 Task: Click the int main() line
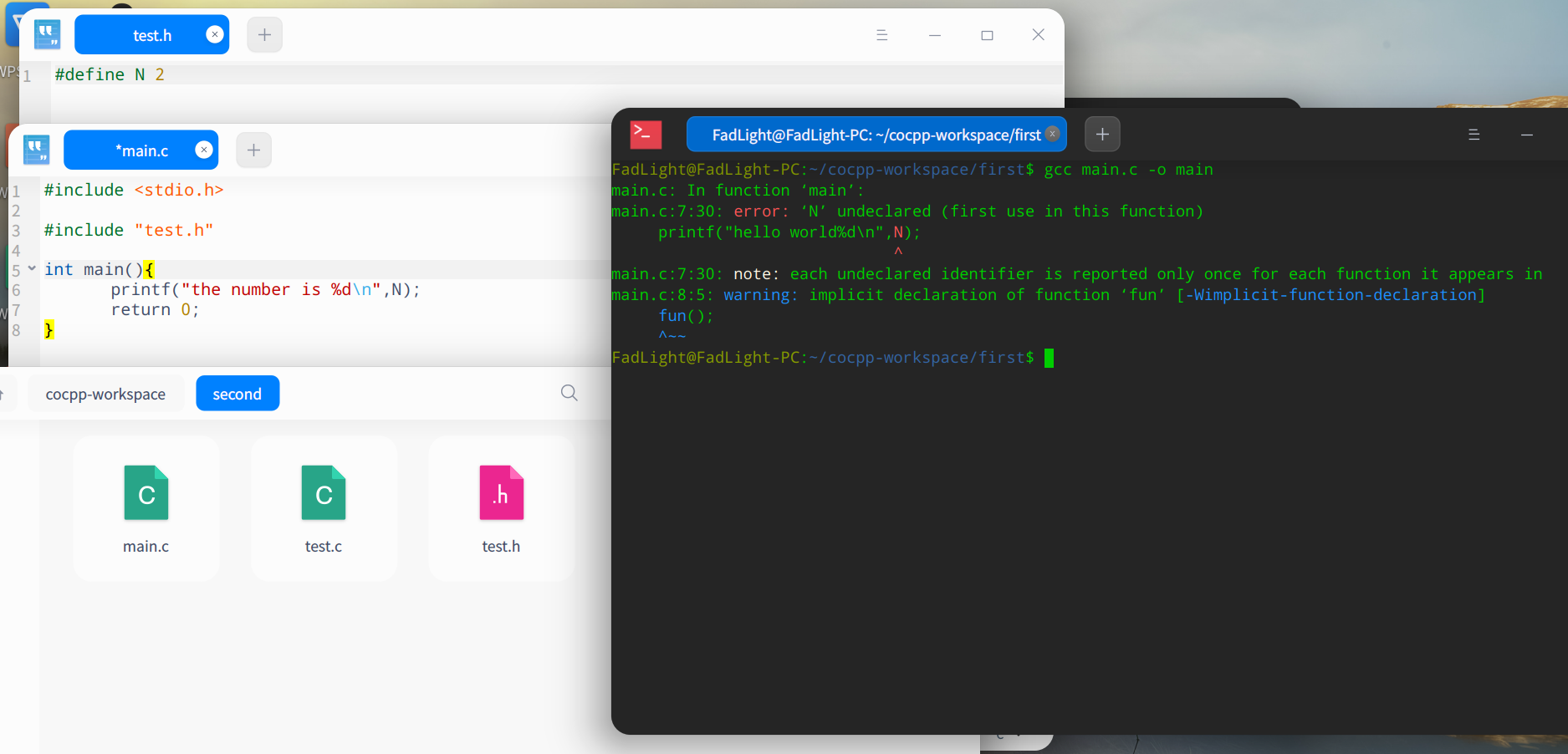99,269
